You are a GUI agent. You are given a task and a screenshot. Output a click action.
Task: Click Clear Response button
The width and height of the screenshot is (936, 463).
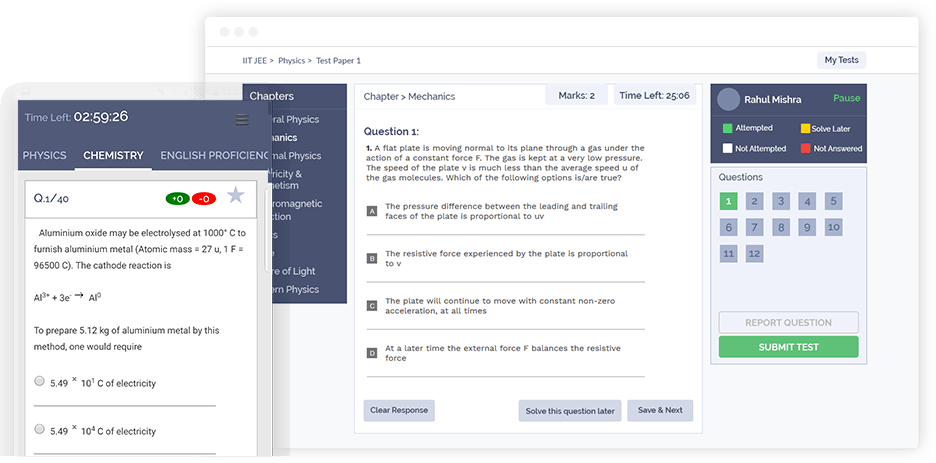point(399,410)
